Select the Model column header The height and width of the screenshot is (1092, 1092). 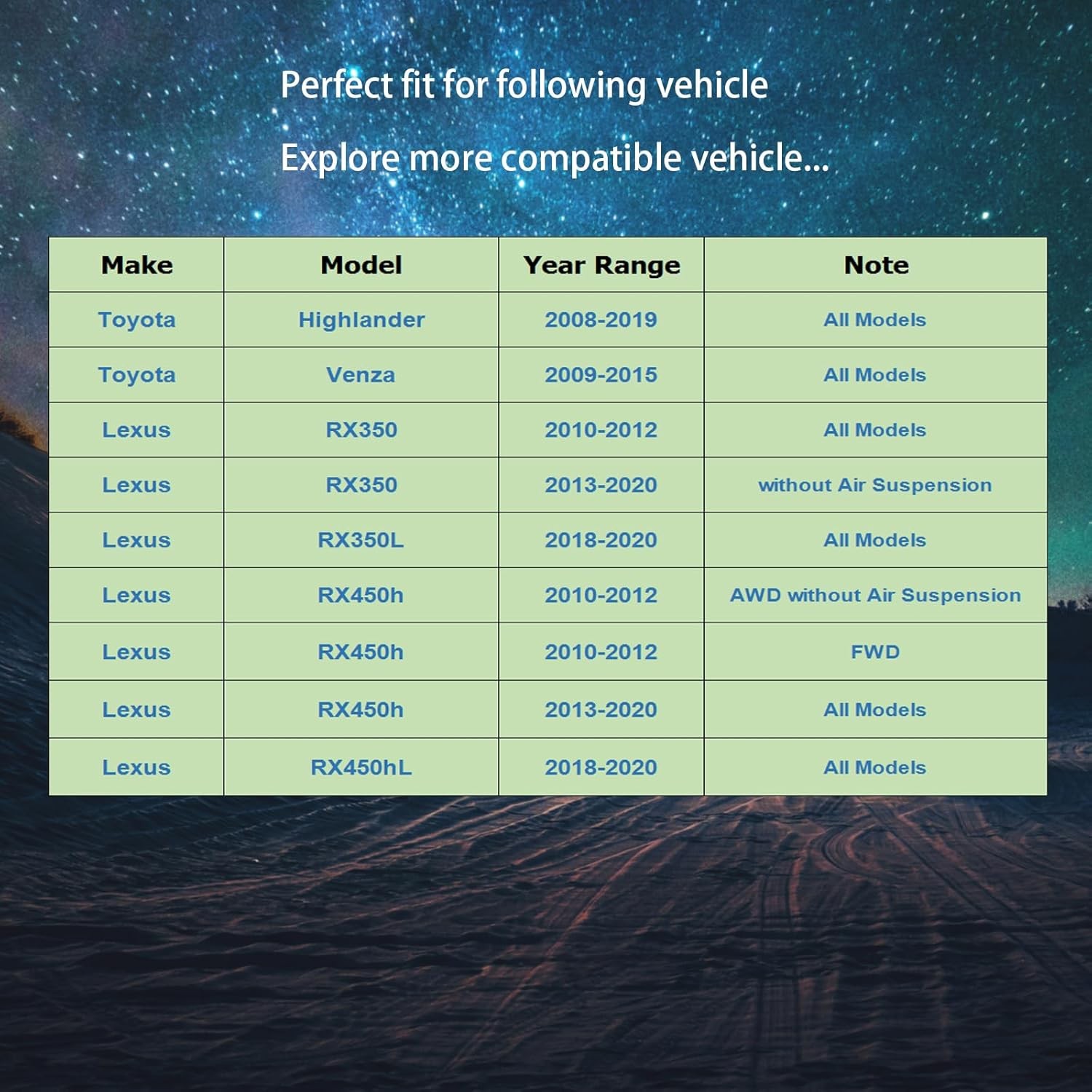[x=361, y=265]
